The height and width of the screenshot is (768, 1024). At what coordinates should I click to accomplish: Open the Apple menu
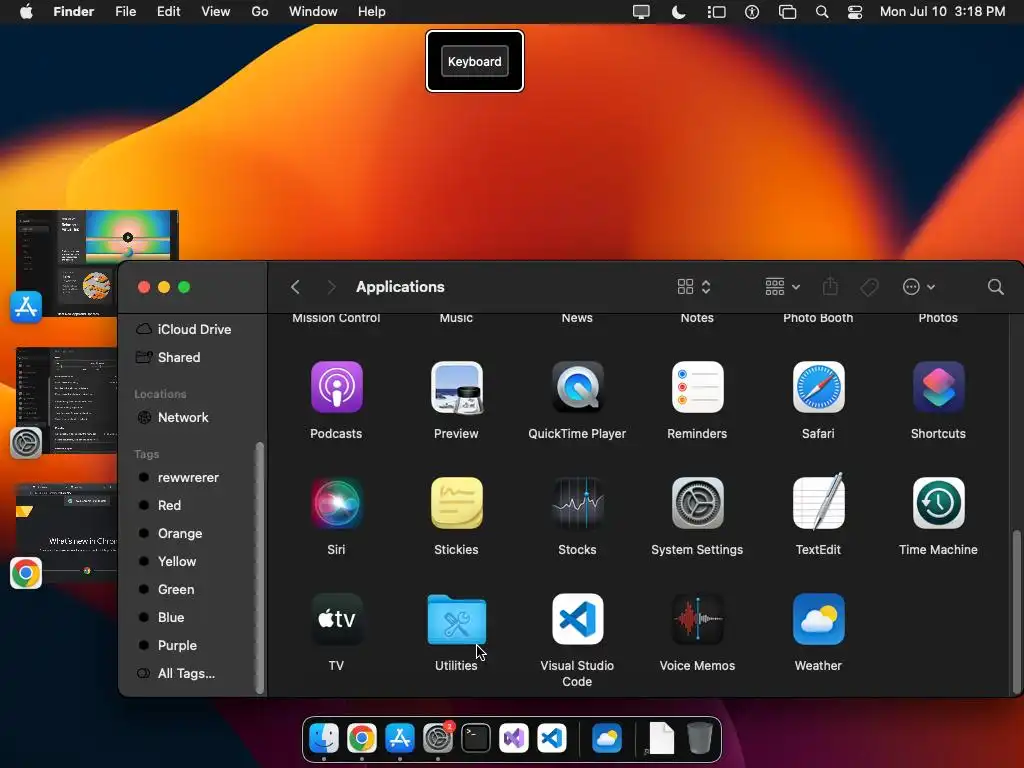[x=26, y=12]
